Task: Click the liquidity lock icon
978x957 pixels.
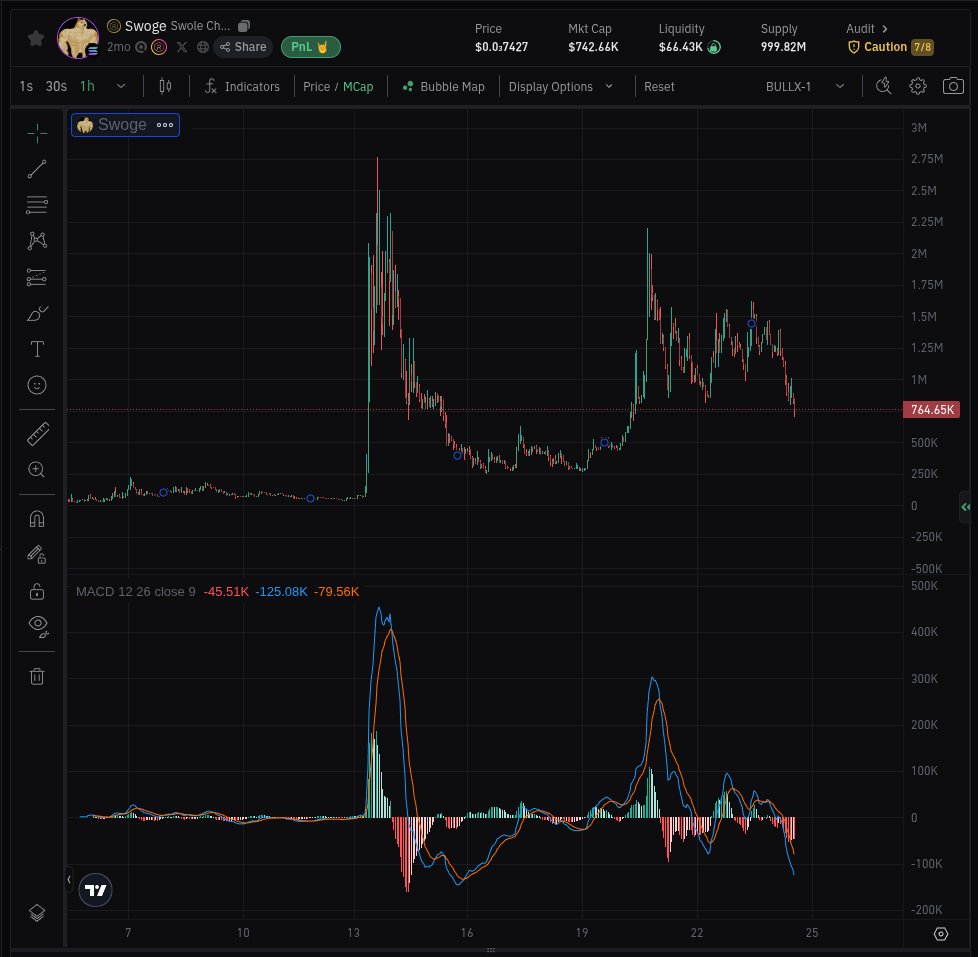Action: (x=714, y=47)
